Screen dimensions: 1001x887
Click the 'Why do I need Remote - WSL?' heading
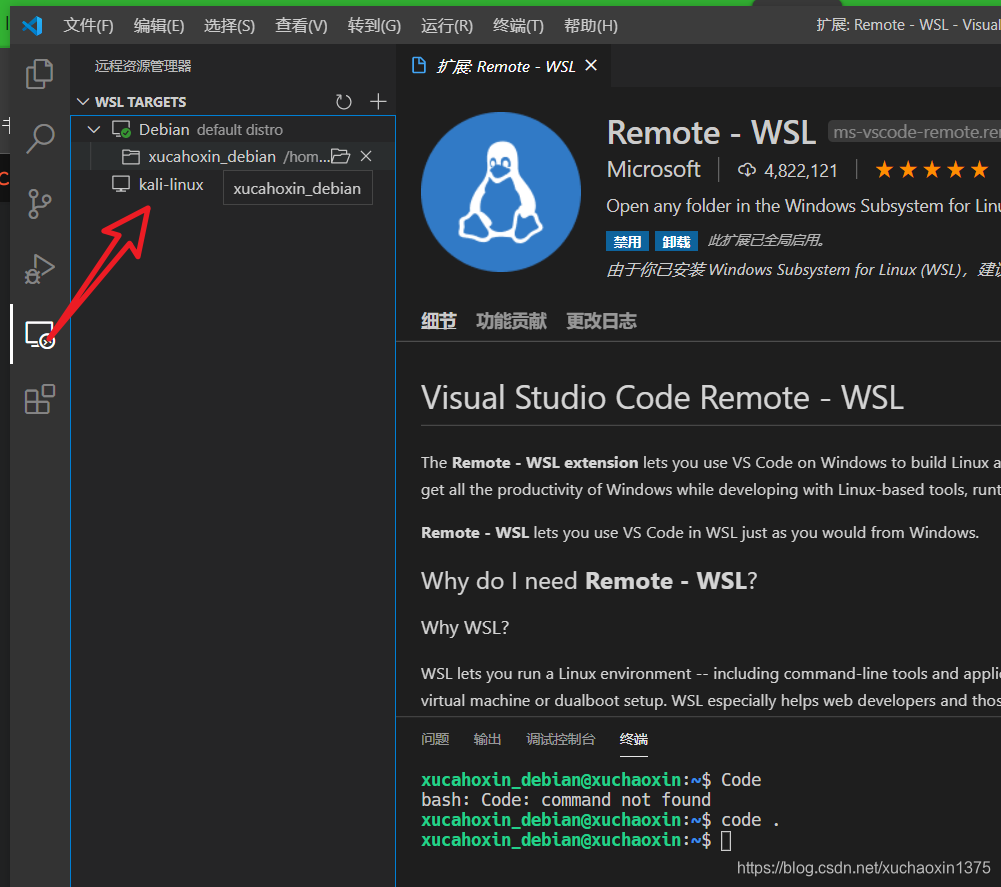tap(589, 581)
